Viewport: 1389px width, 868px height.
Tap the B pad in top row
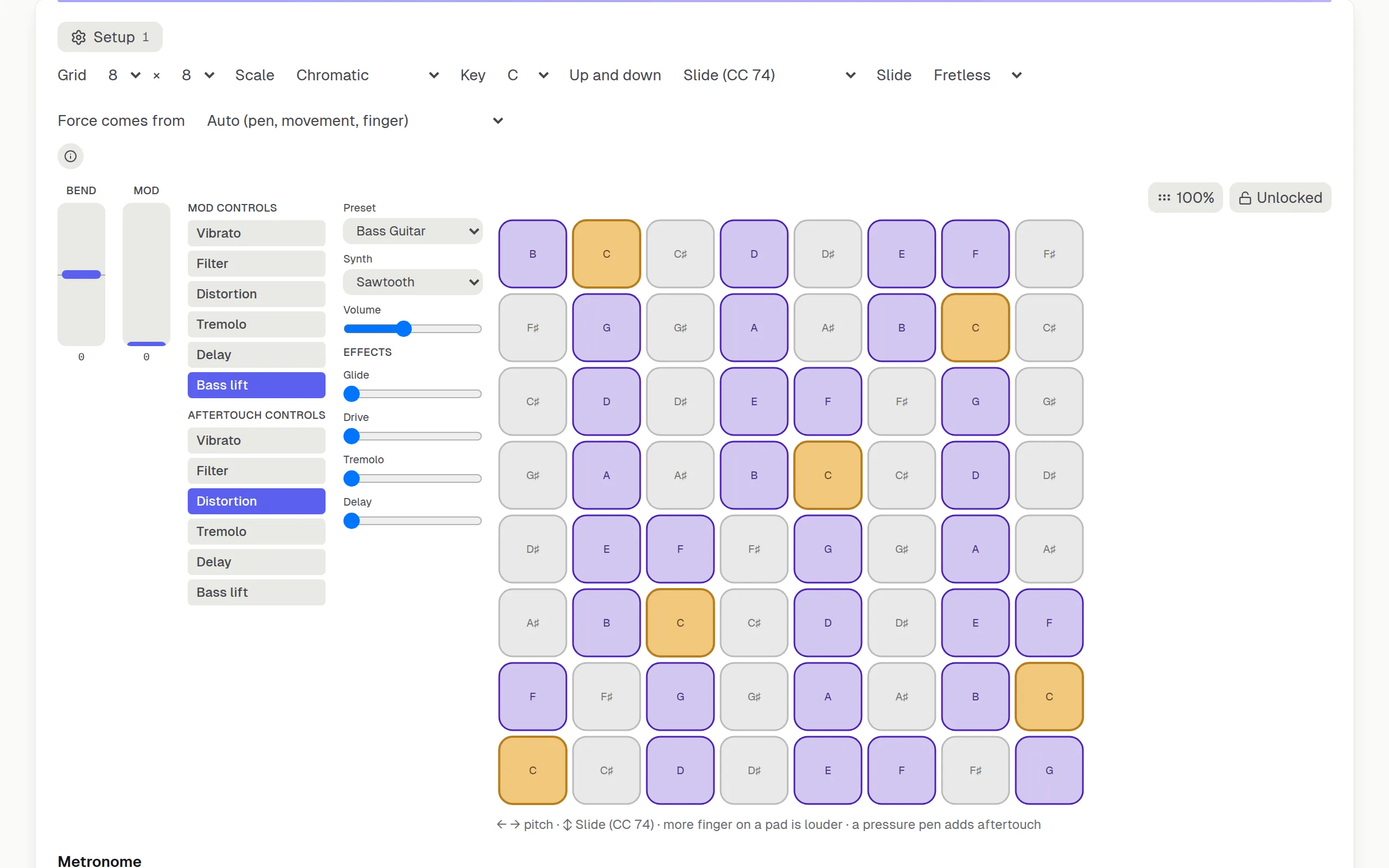coord(533,254)
